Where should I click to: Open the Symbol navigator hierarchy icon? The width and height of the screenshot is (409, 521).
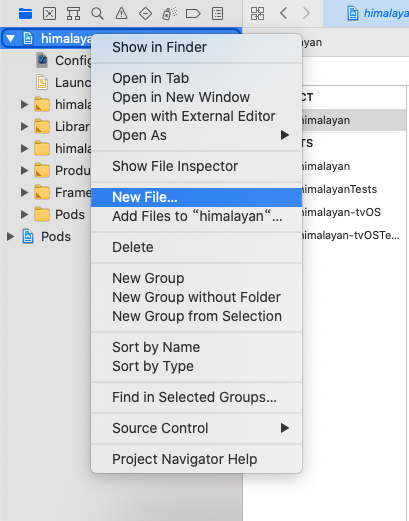click(73, 14)
